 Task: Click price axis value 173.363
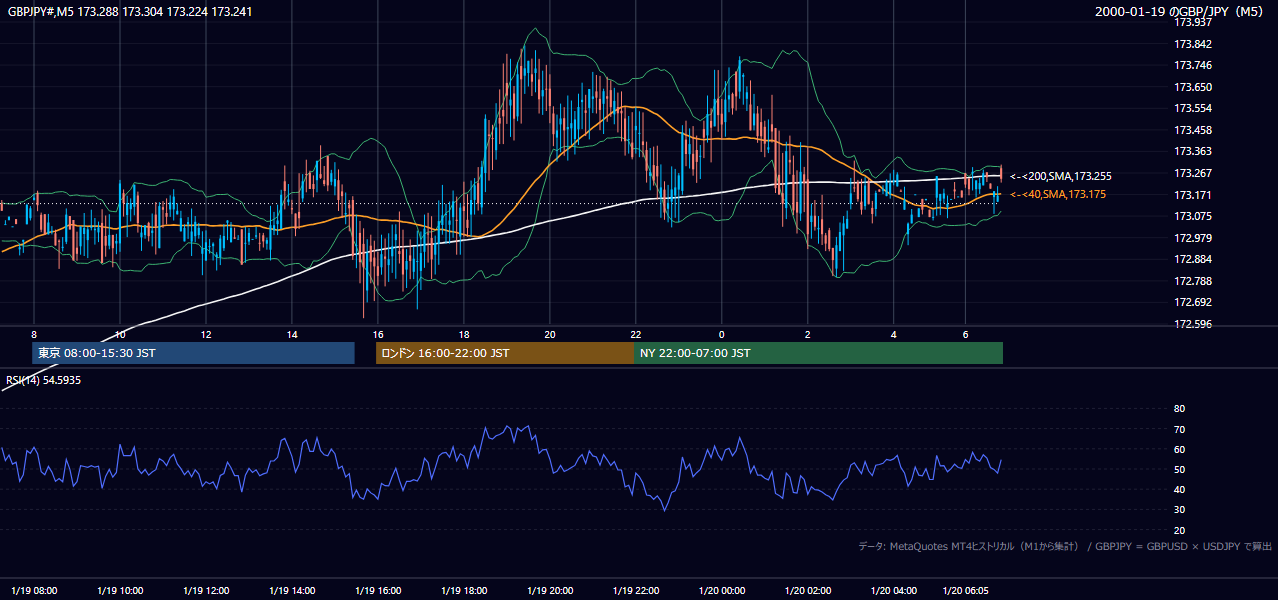[1192, 152]
